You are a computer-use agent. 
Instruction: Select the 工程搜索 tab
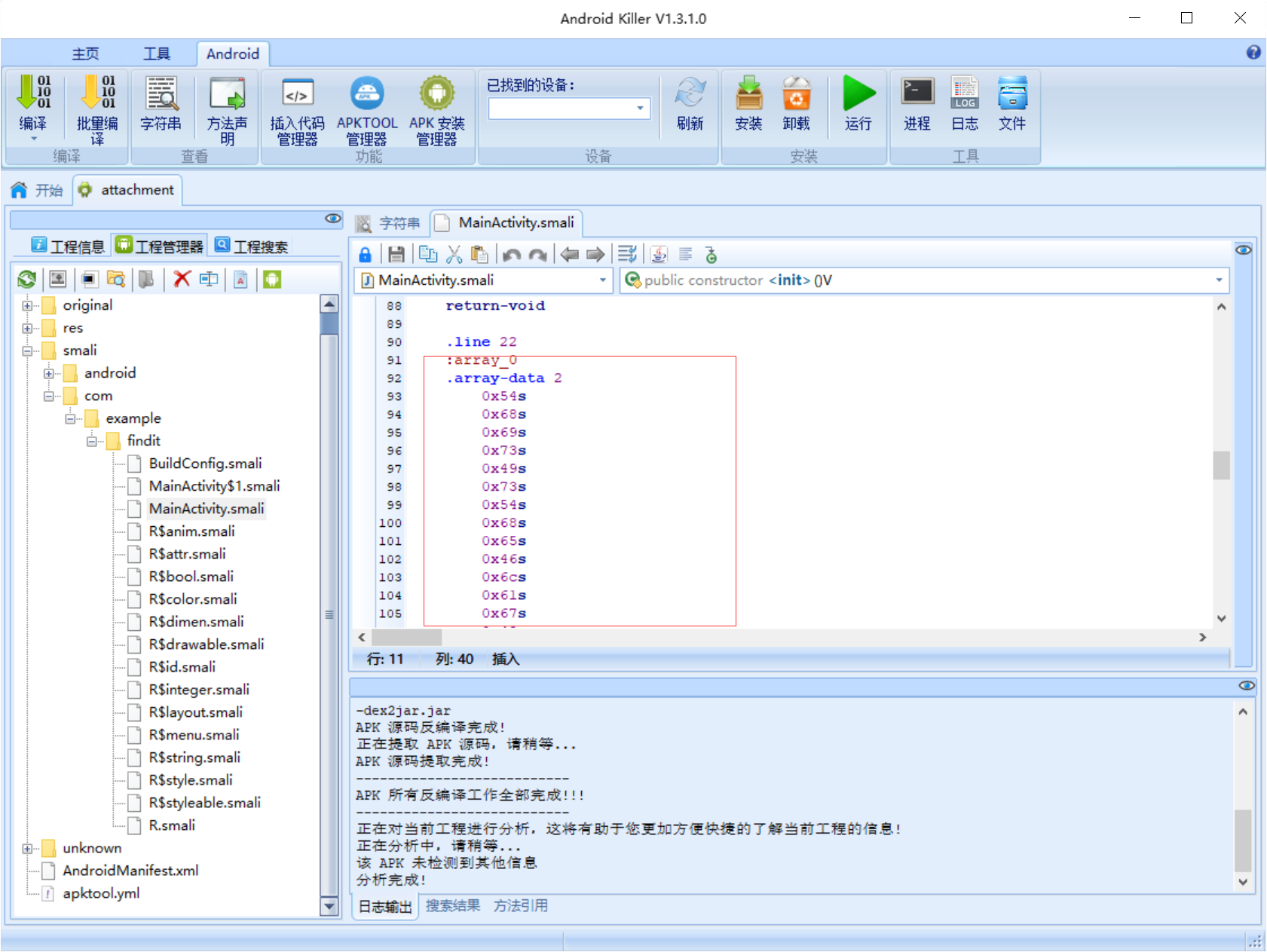(x=252, y=246)
